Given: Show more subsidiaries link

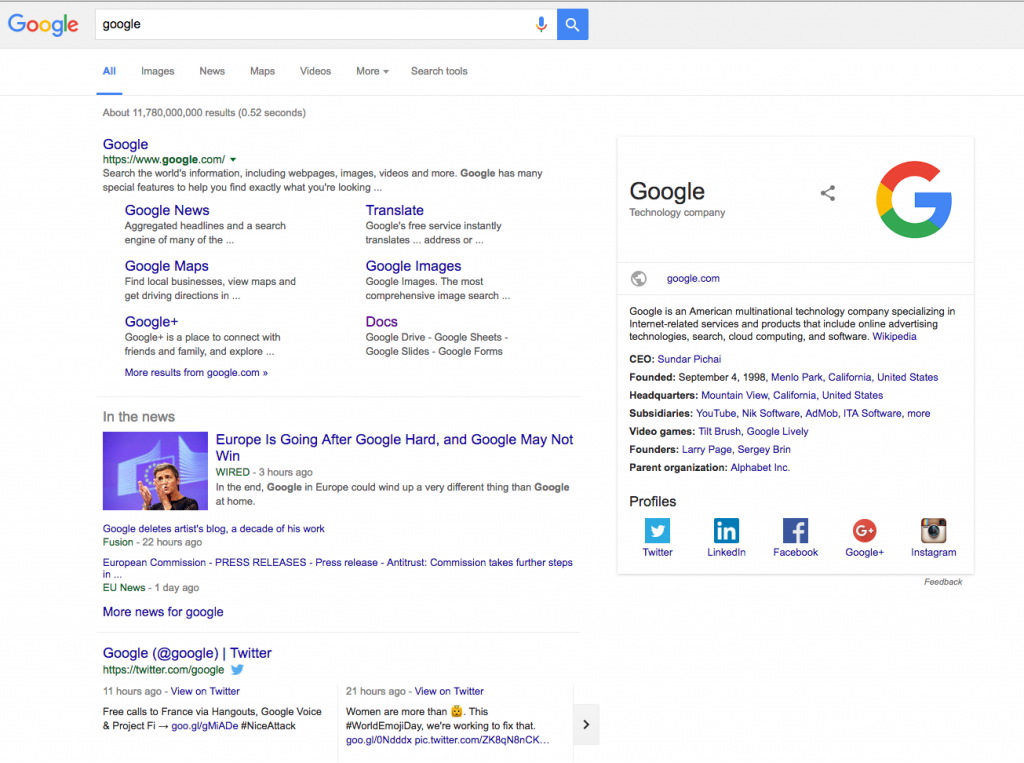Looking at the screenshot, I should click(x=919, y=414).
